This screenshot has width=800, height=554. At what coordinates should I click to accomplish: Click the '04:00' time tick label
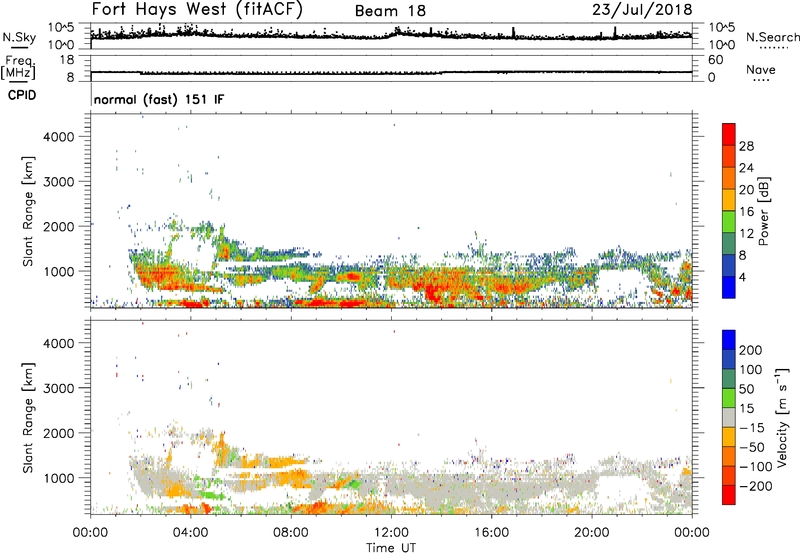coord(190,533)
